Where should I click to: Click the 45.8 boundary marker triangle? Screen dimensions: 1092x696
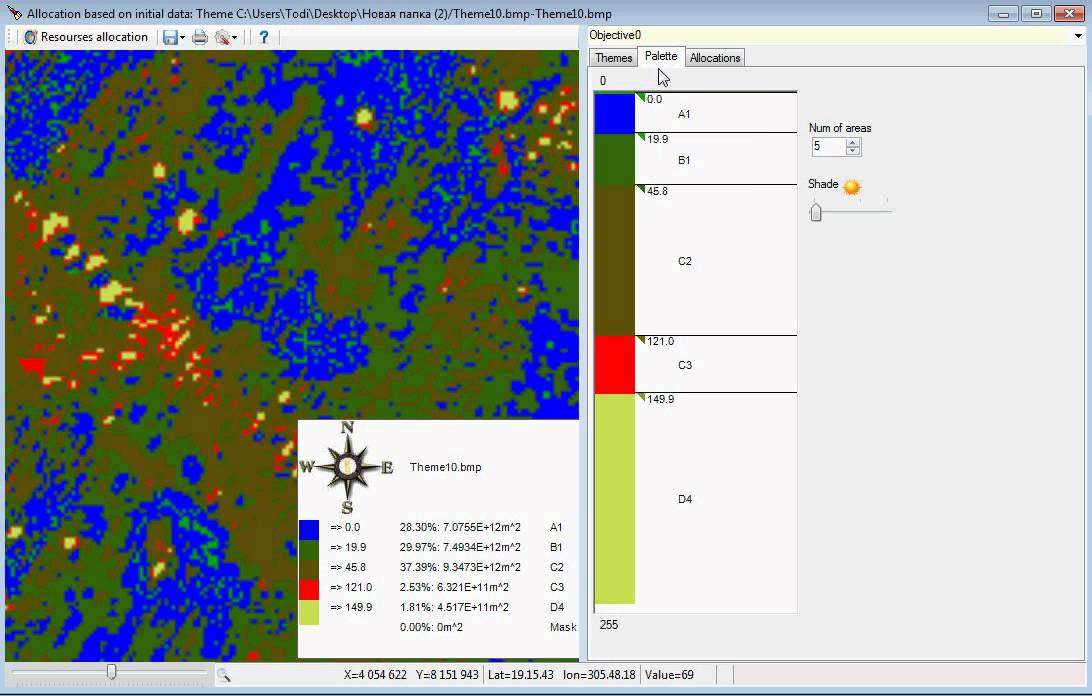coord(641,190)
